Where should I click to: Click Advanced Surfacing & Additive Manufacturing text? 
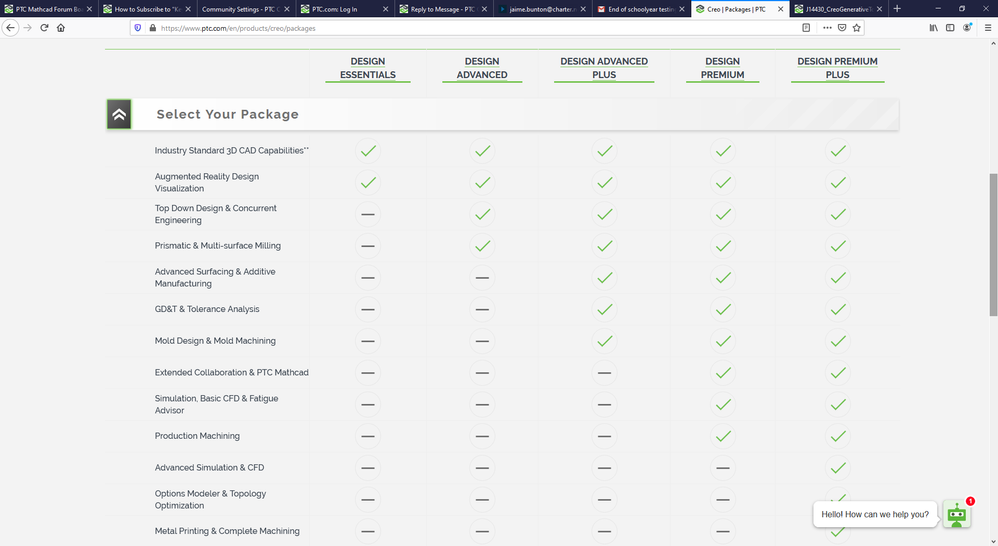pyautogui.click(x=215, y=277)
